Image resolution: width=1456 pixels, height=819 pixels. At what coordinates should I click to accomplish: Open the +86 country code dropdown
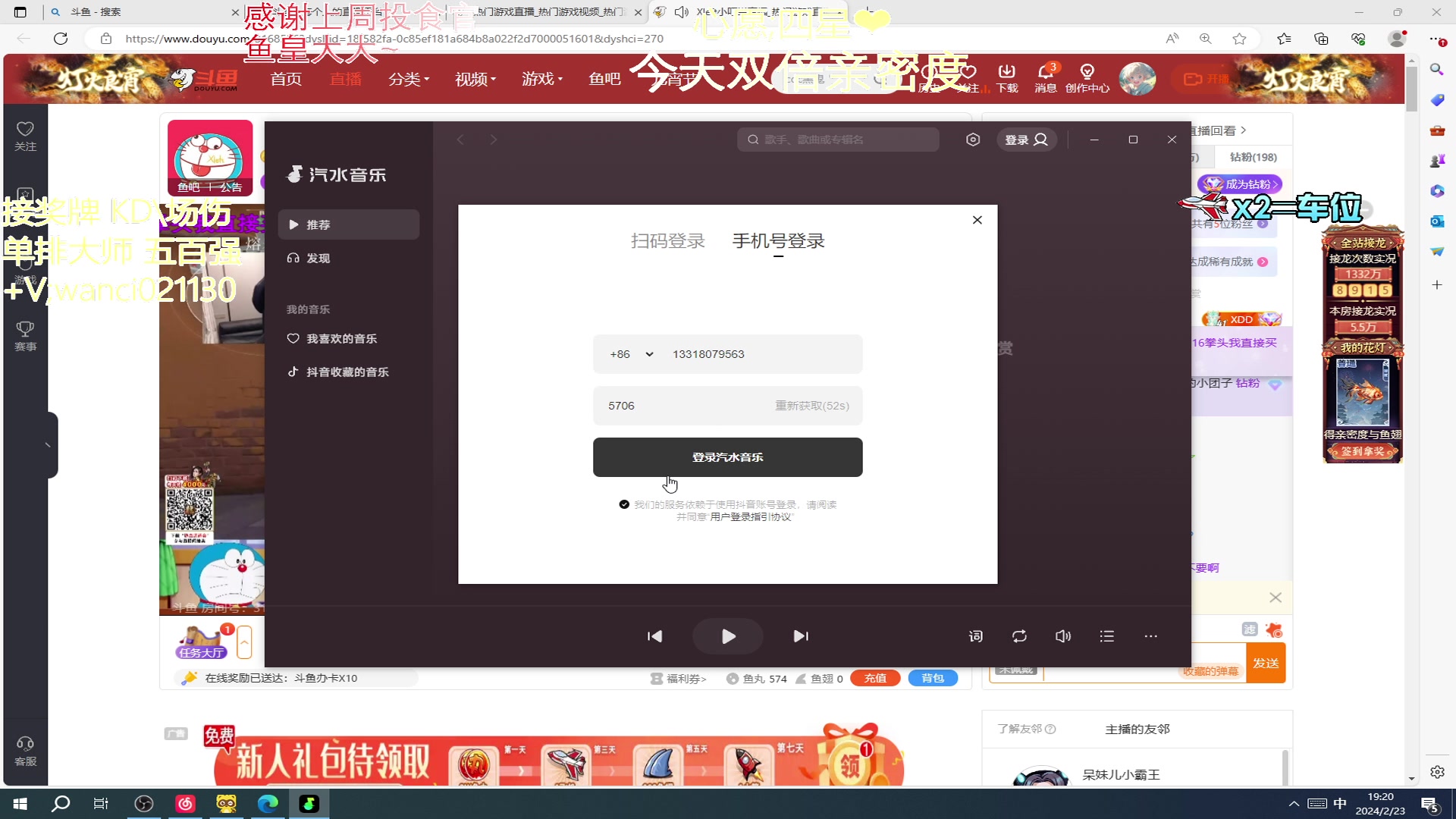[631, 354]
